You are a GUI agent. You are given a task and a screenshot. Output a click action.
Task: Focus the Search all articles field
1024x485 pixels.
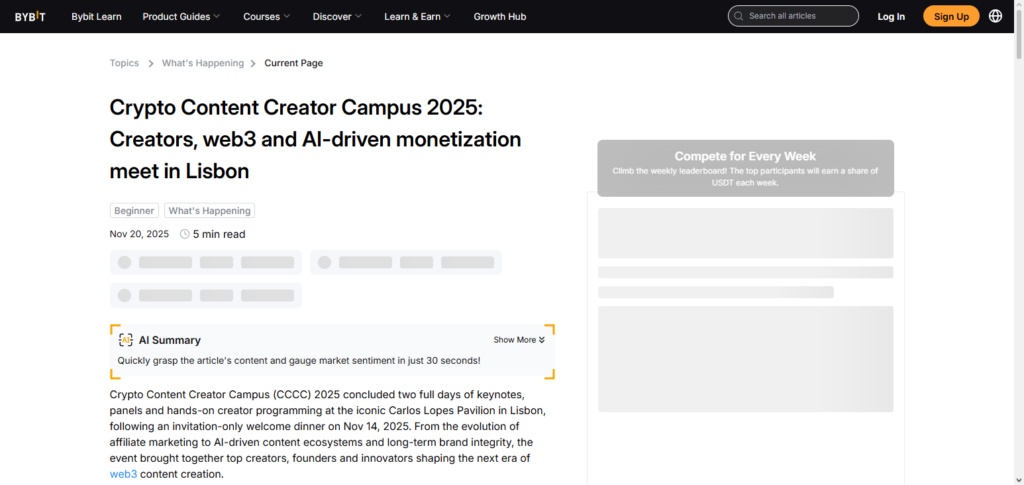pos(793,16)
